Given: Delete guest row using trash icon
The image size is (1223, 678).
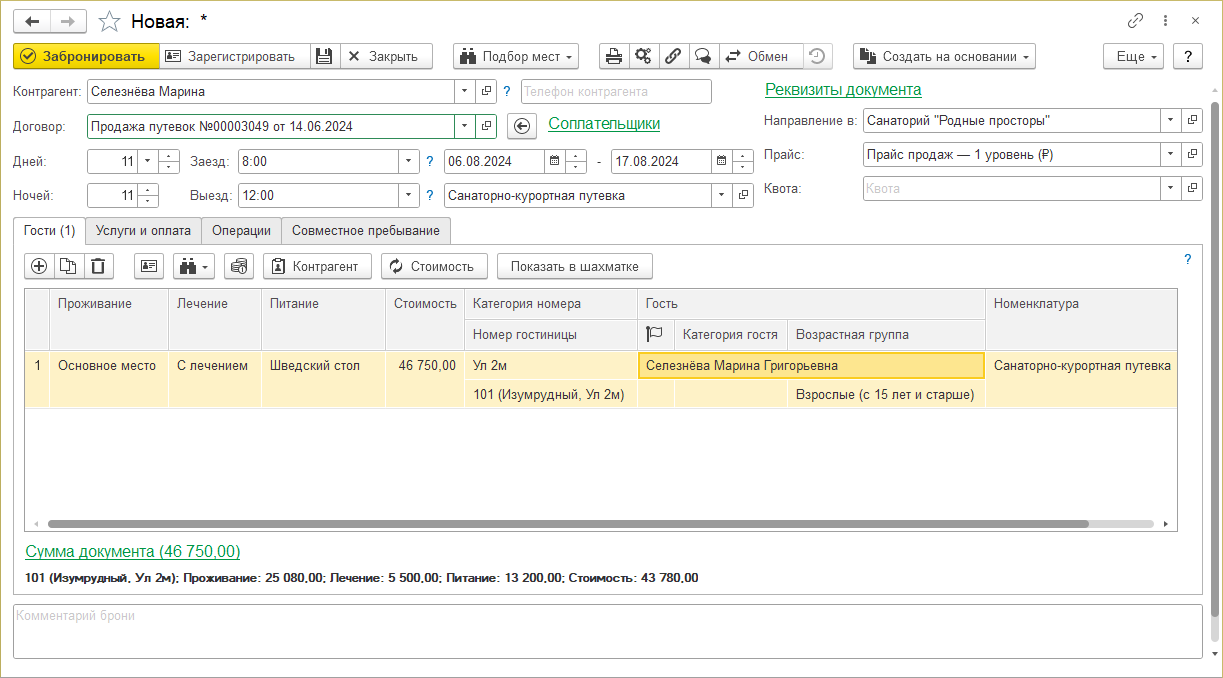Looking at the screenshot, I should tap(98, 266).
